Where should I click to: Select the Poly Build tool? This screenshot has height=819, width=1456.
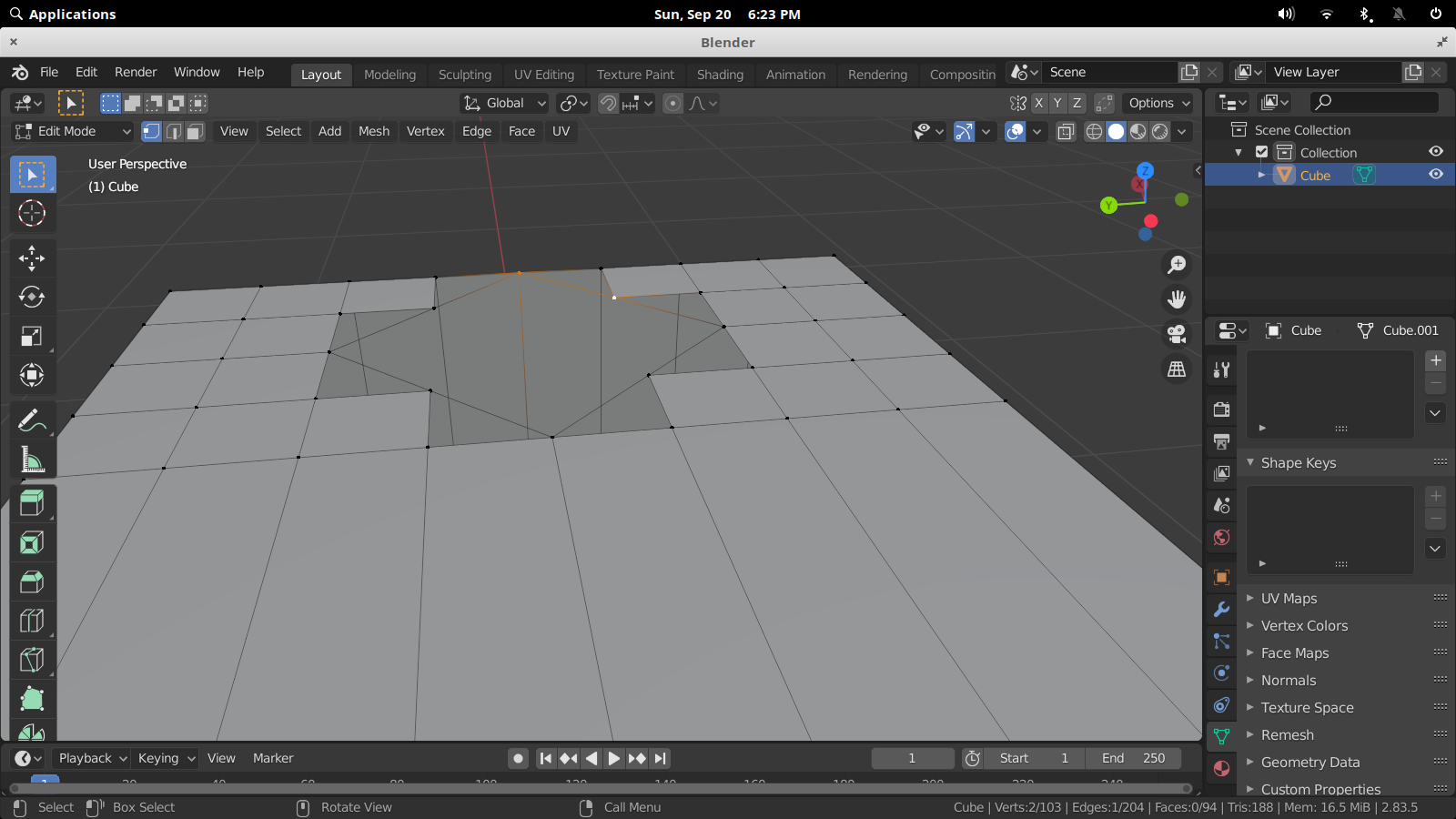coord(32,699)
